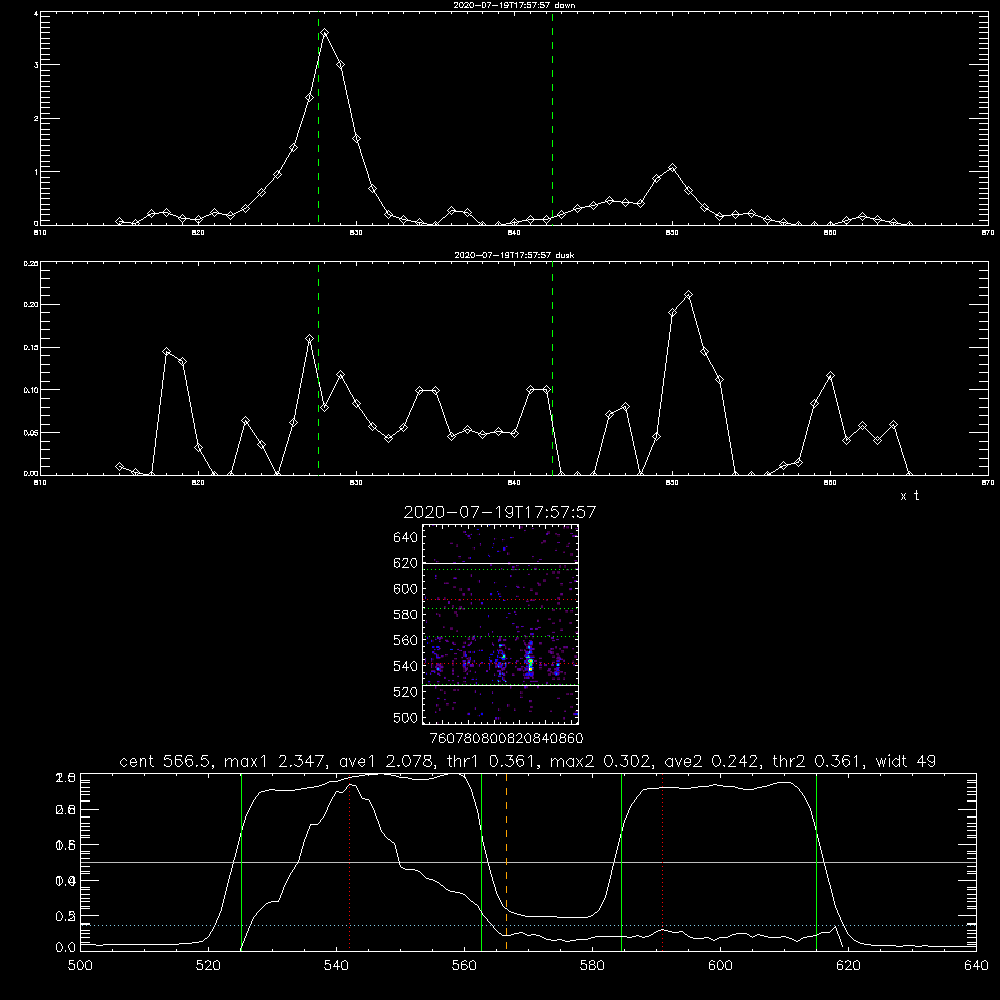Click the 0.10 tick label on the dusk plot y-axis
This screenshot has height=1000, width=1000.
click(x=31, y=390)
